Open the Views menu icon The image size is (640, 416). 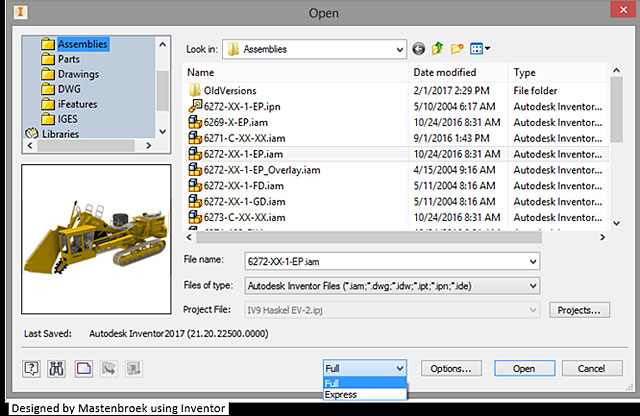(479, 47)
